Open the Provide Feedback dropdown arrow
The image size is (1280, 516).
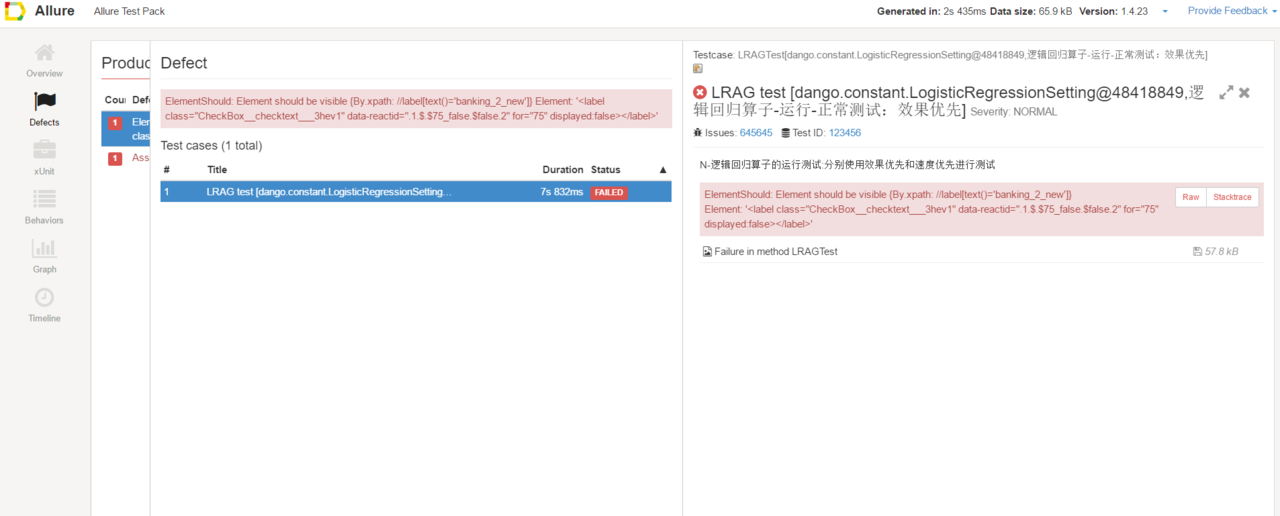coord(1275,12)
